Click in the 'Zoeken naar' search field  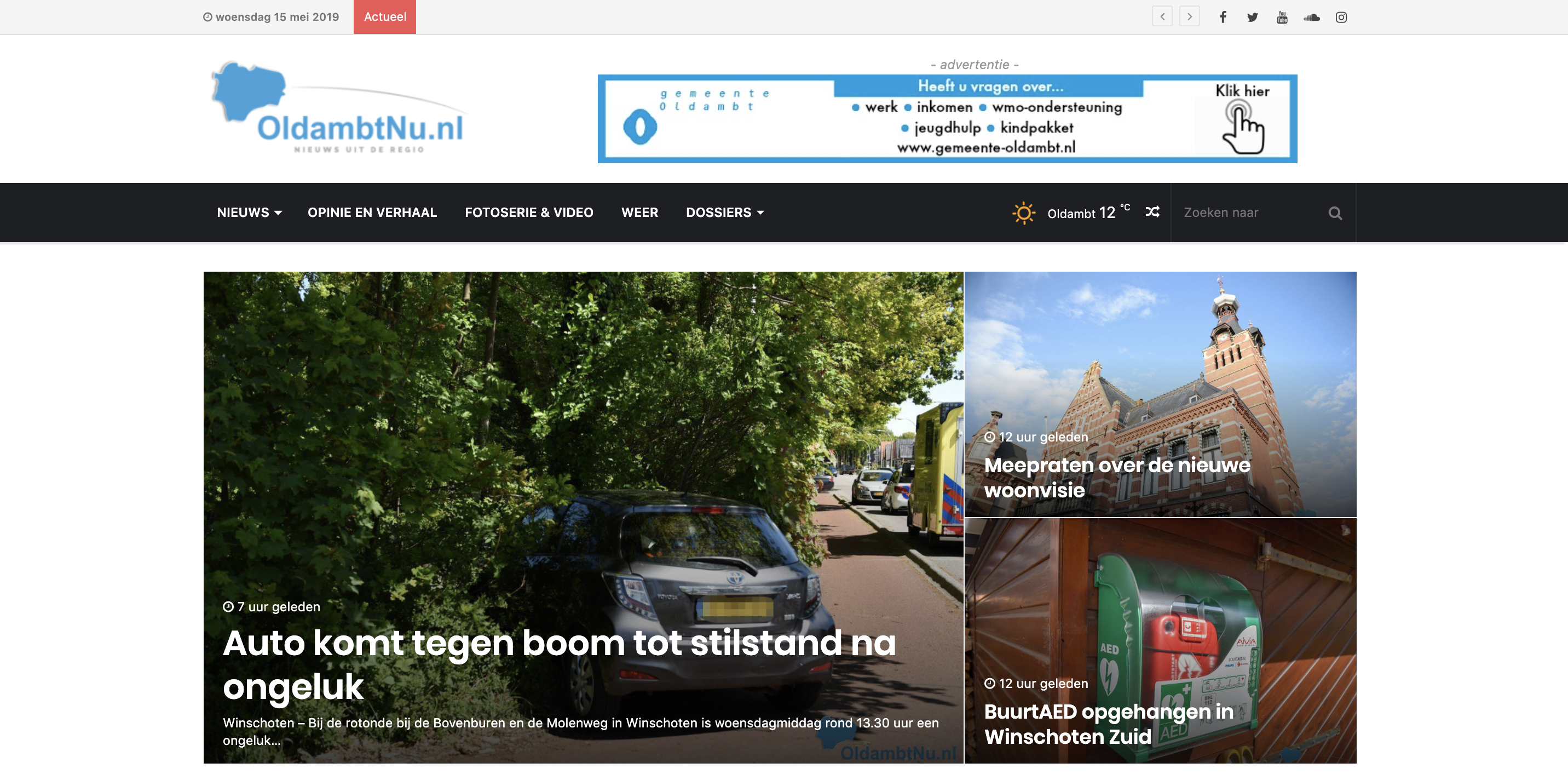[1248, 213]
